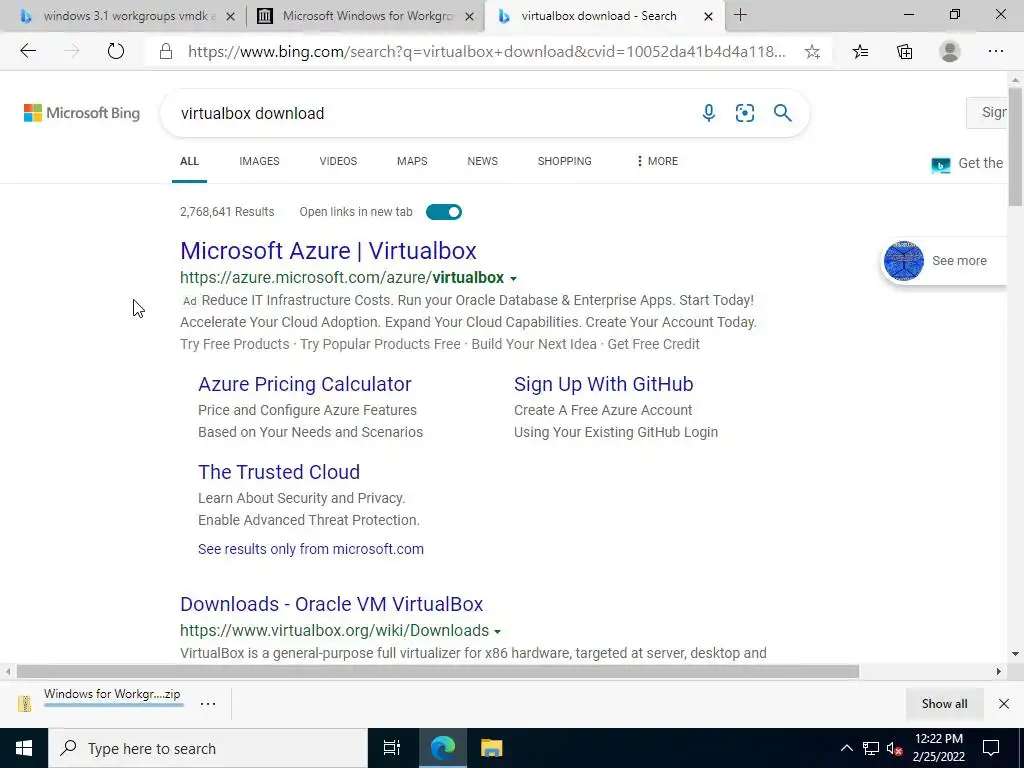The width and height of the screenshot is (1024, 768).
Task: Close the Microsoft Windows for Workgroups tab
Action: click(469, 16)
